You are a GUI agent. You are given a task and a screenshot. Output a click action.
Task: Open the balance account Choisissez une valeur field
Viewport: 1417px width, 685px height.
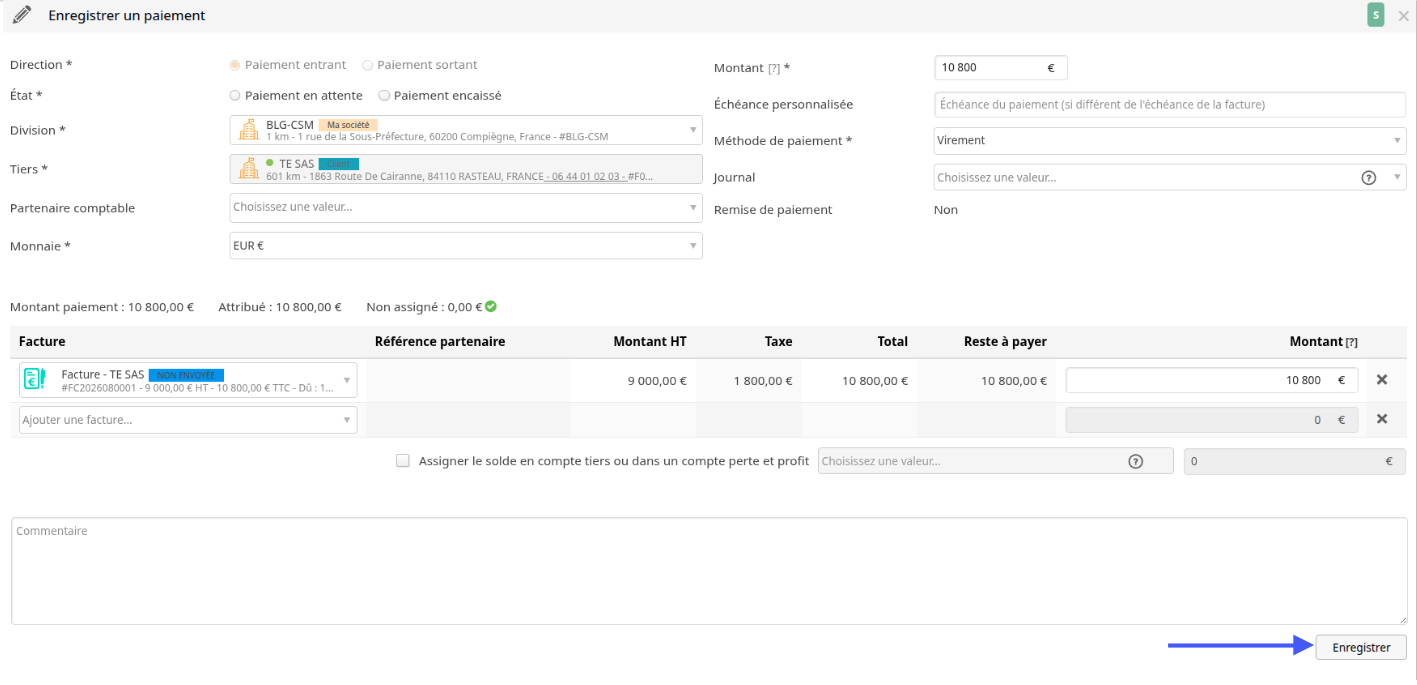pyautogui.click(x=995, y=461)
